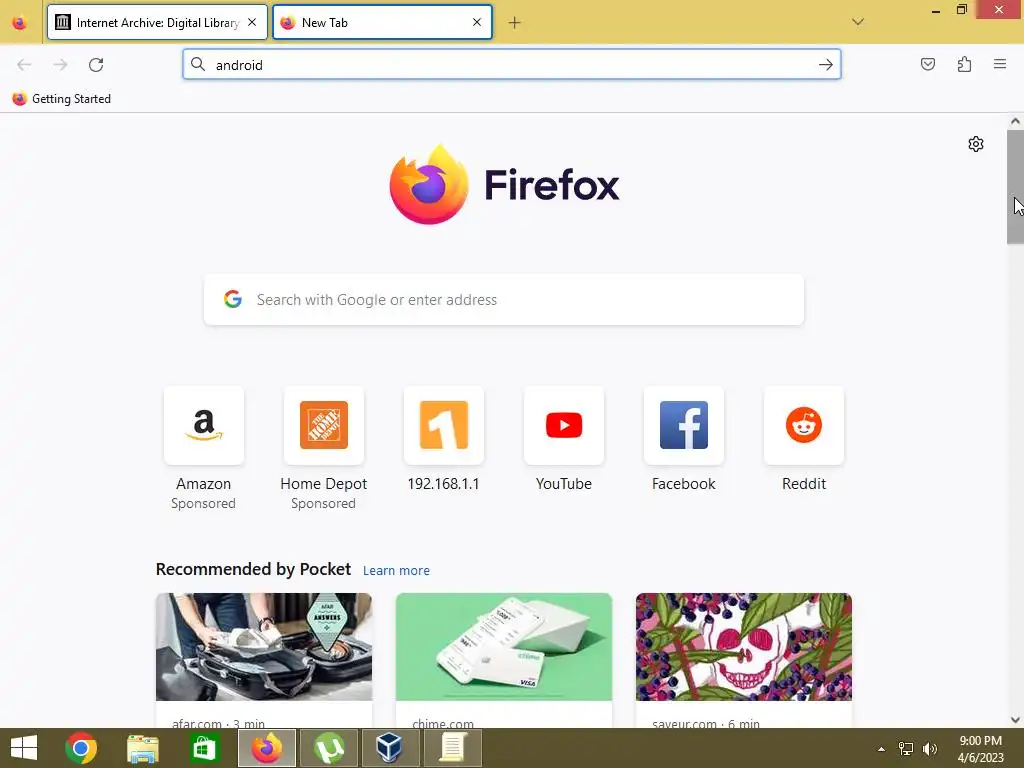1024x768 pixels.
Task: Click scrollbar down arrow
Action: tap(1015, 720)
